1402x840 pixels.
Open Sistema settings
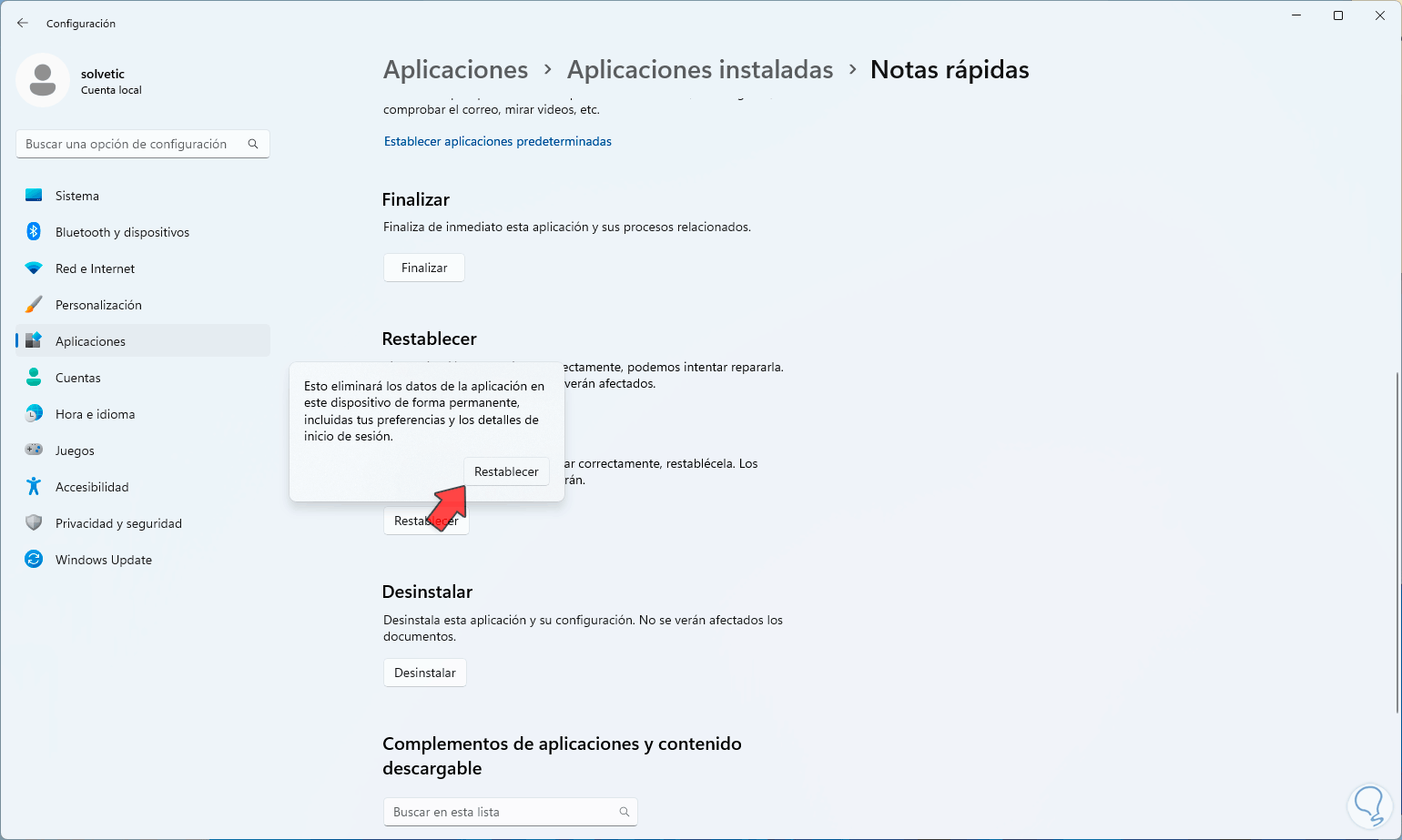pyautogui.click(x=143, y=196)
